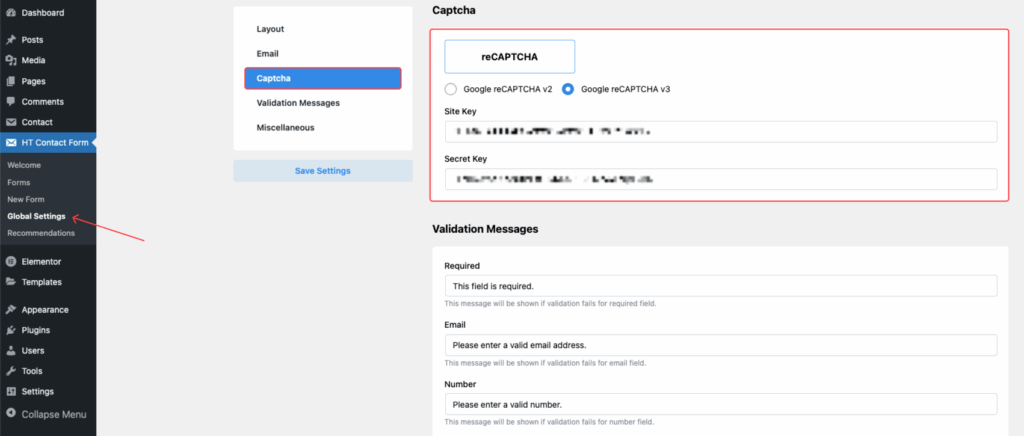Select Google reCAPTCHA v3 radio button
The height and width of the screenshot is (436, 1024).
[x=568, y=89]
